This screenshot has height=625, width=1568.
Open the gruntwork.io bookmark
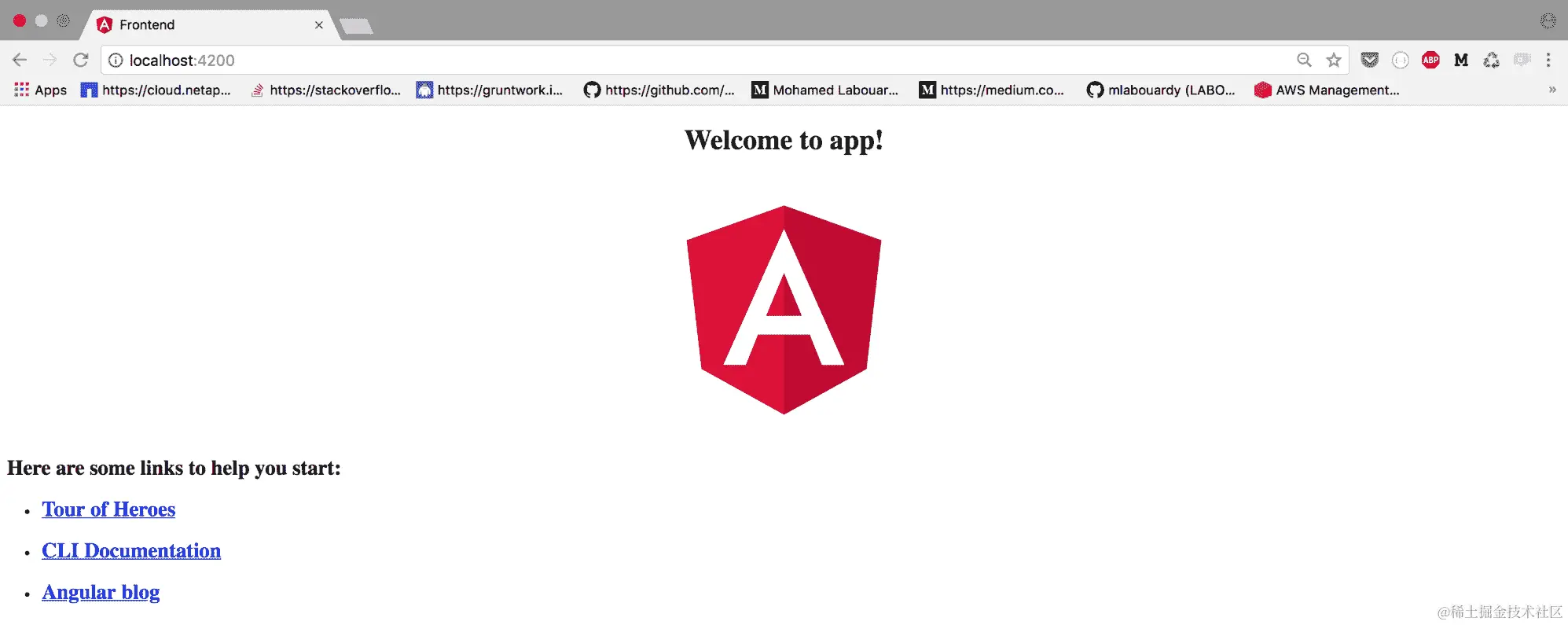tap(490, 90)
